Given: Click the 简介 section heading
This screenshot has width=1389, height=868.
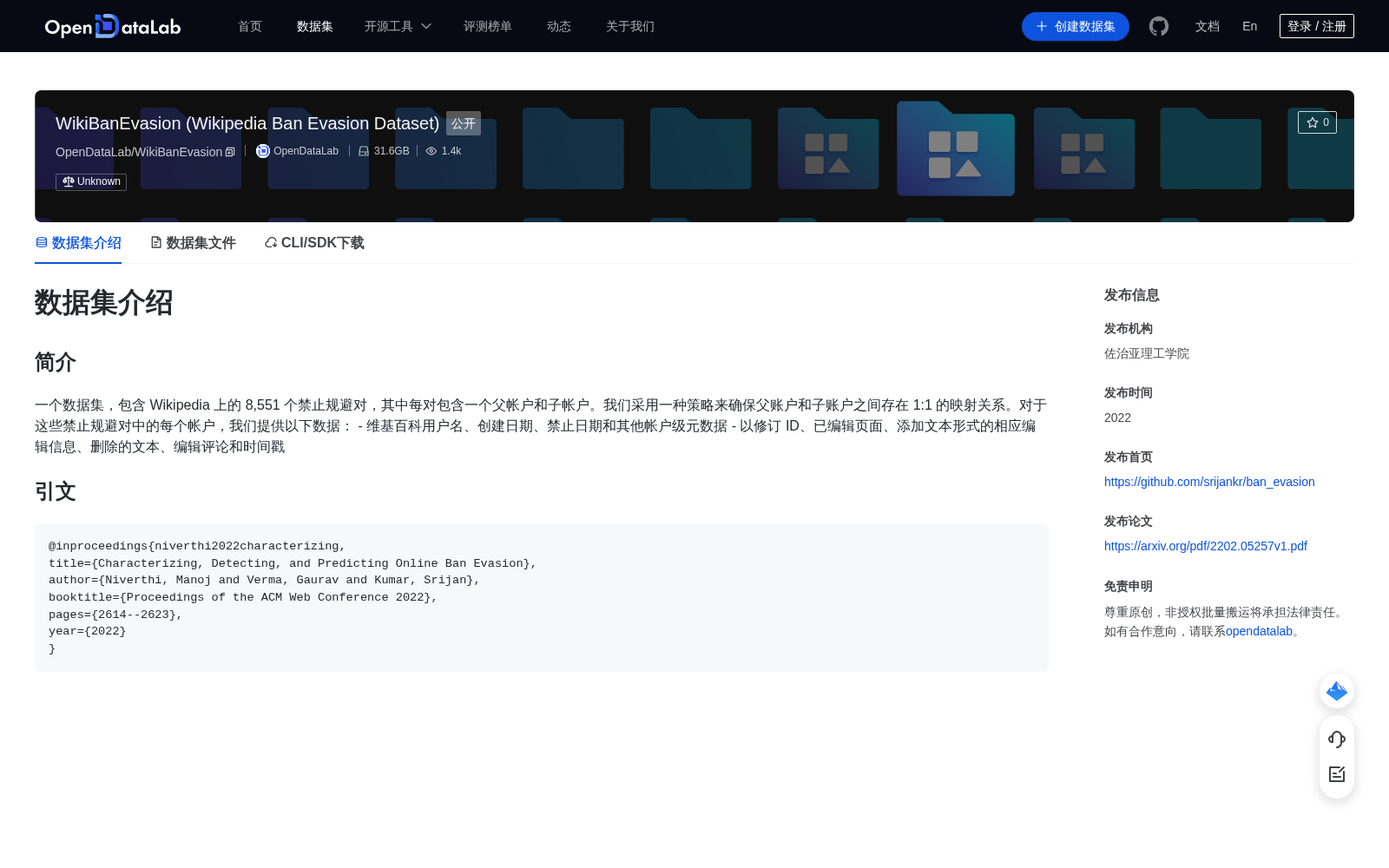Looking at the screenshot, I should click(56, 362).
